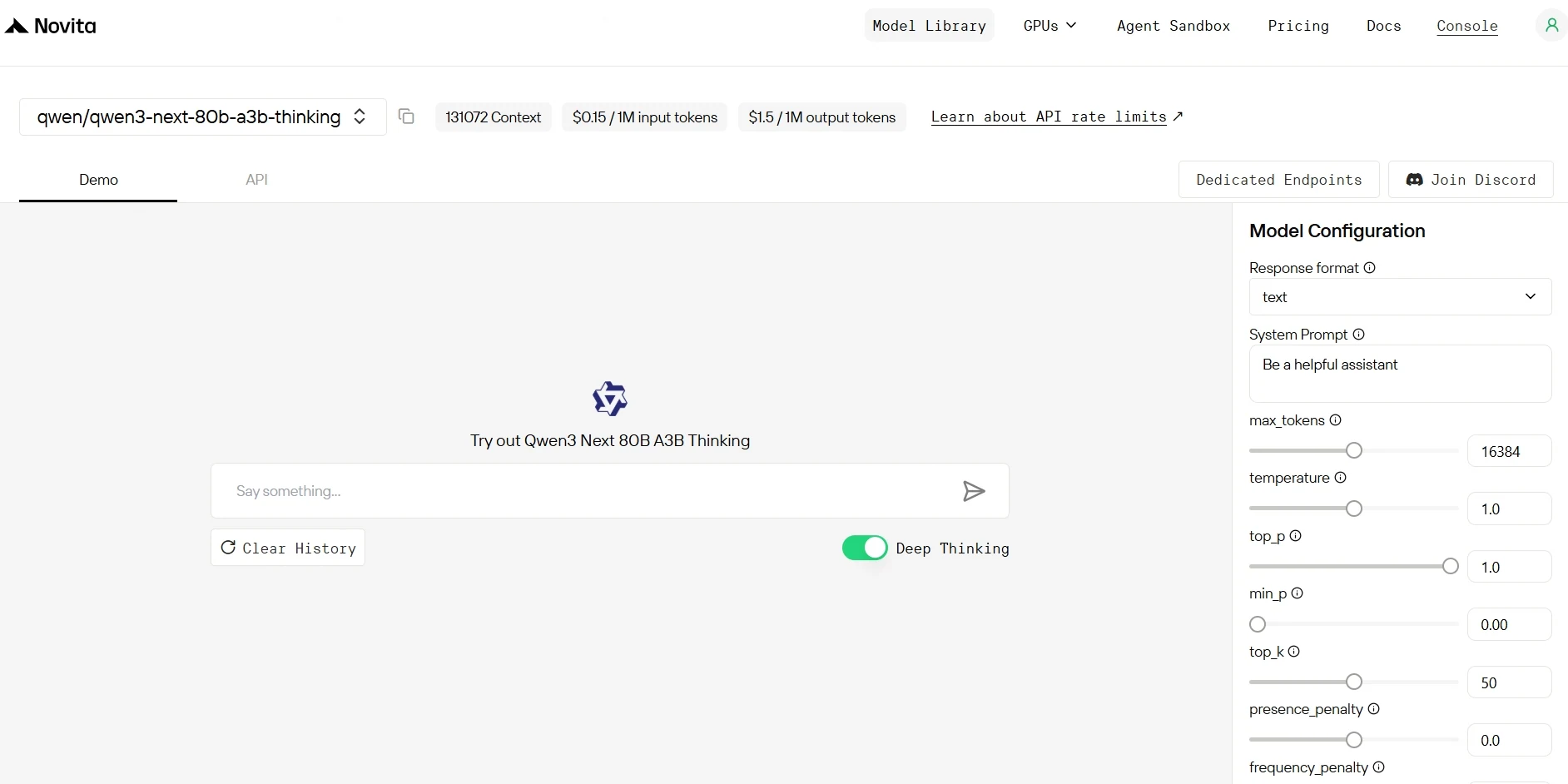
Task: Click the top_k value field
Action: pyautogui.click(x=1509, y=682)
